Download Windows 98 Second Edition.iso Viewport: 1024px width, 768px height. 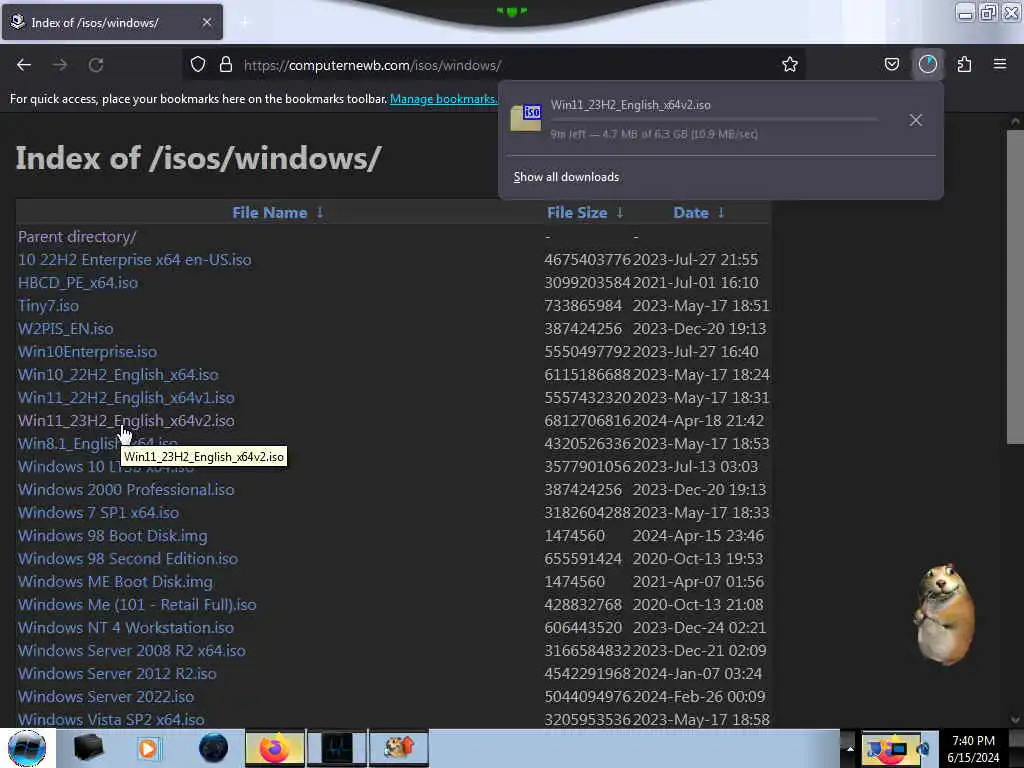tap(128, 559)
